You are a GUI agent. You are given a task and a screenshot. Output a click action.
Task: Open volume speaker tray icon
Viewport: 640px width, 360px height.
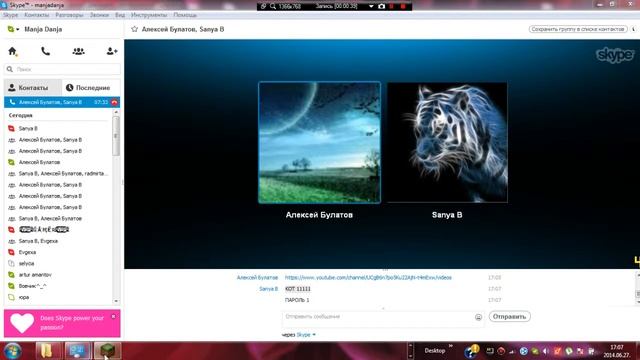coord(546,351)
